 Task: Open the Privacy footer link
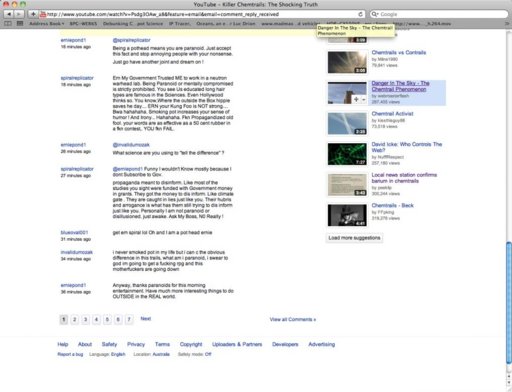pos(136,344)
